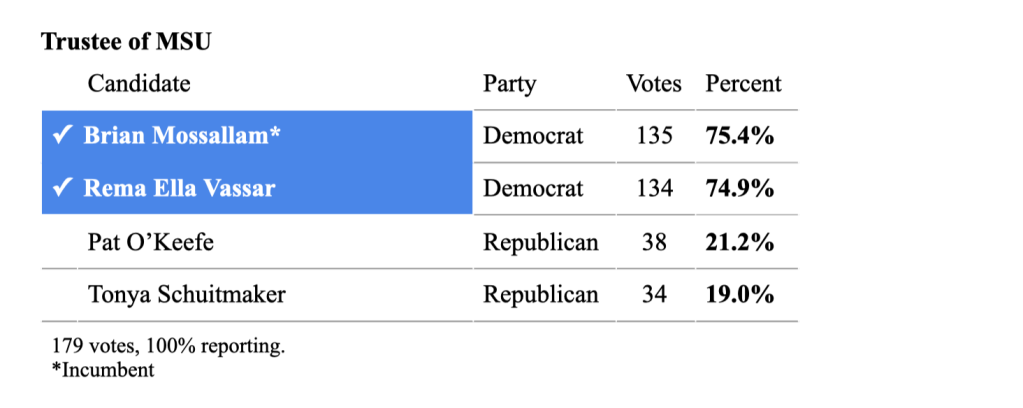The width and height of the screenshot is (1023, 408).
Task: Click the Candidate column header
Action: click(139, 84)
